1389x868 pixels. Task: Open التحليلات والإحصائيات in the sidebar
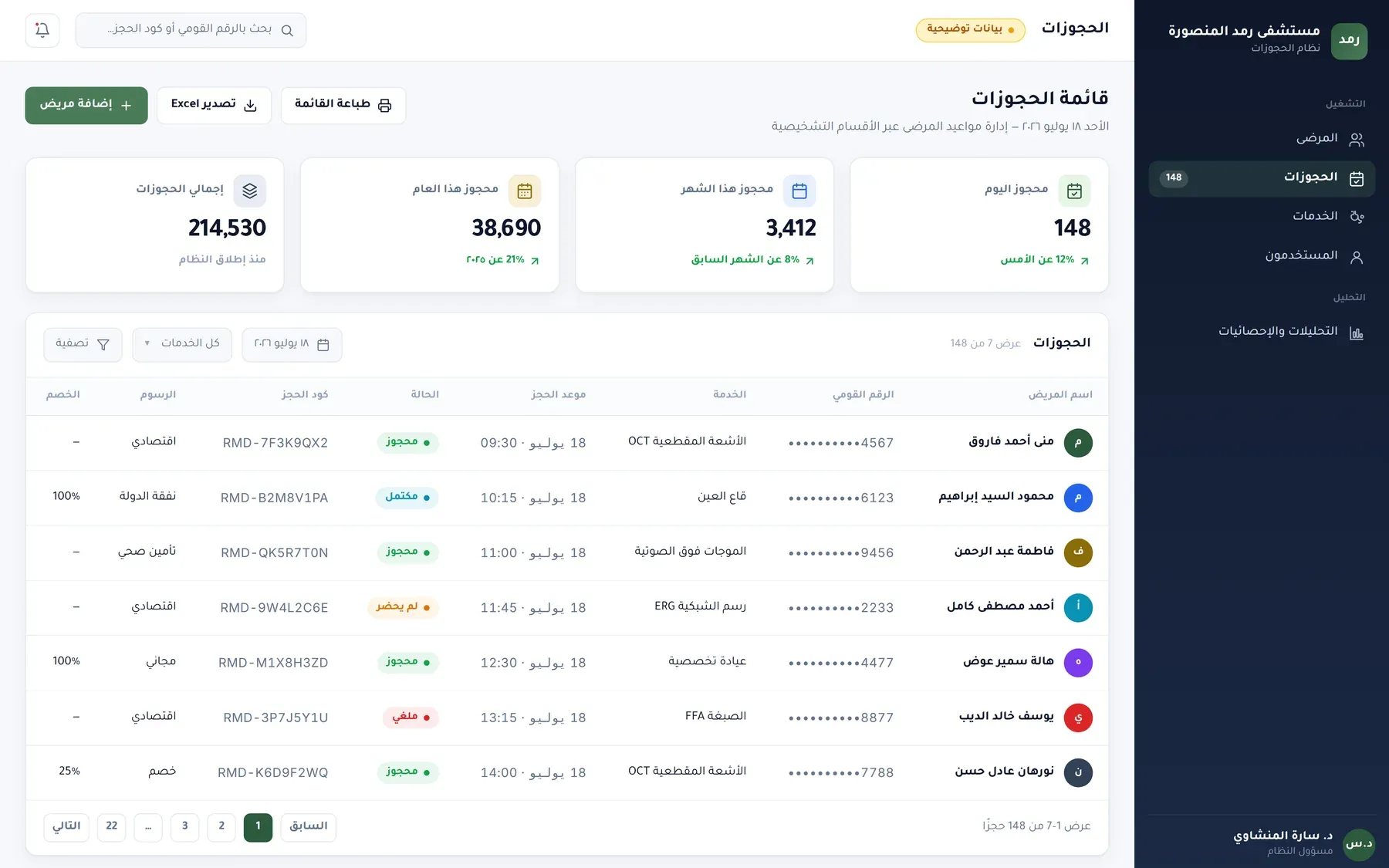click(x=1262, y=332)
